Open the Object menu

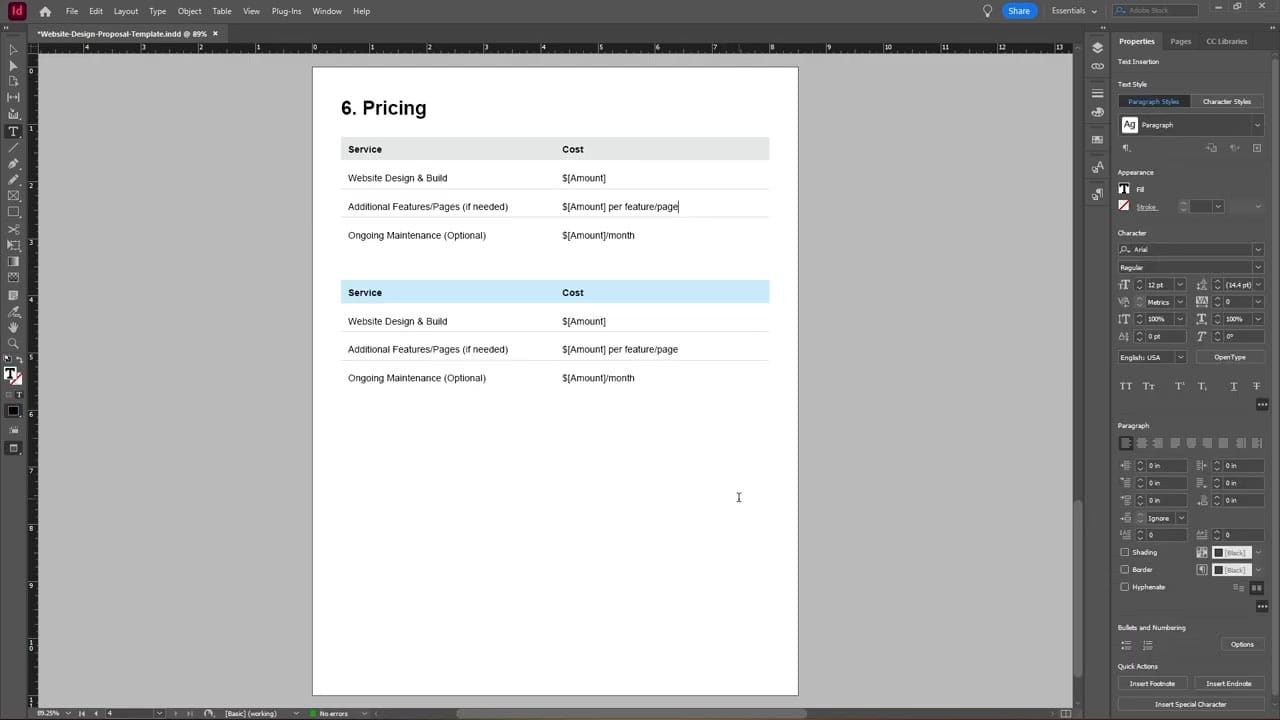pos(189,11)
